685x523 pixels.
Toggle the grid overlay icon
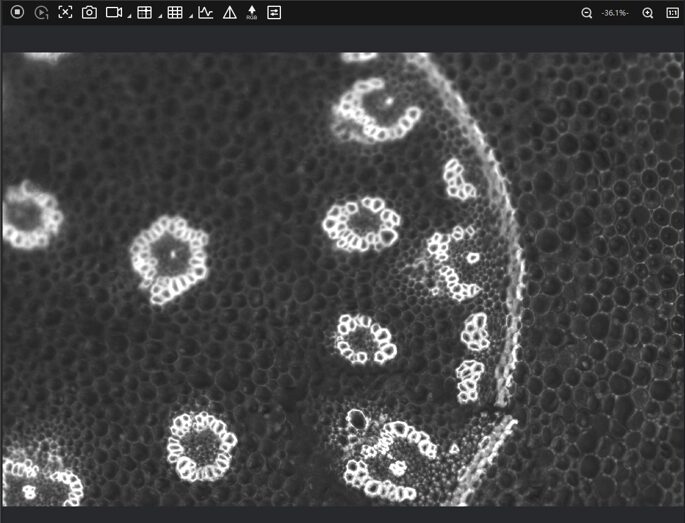pos(174,13)
